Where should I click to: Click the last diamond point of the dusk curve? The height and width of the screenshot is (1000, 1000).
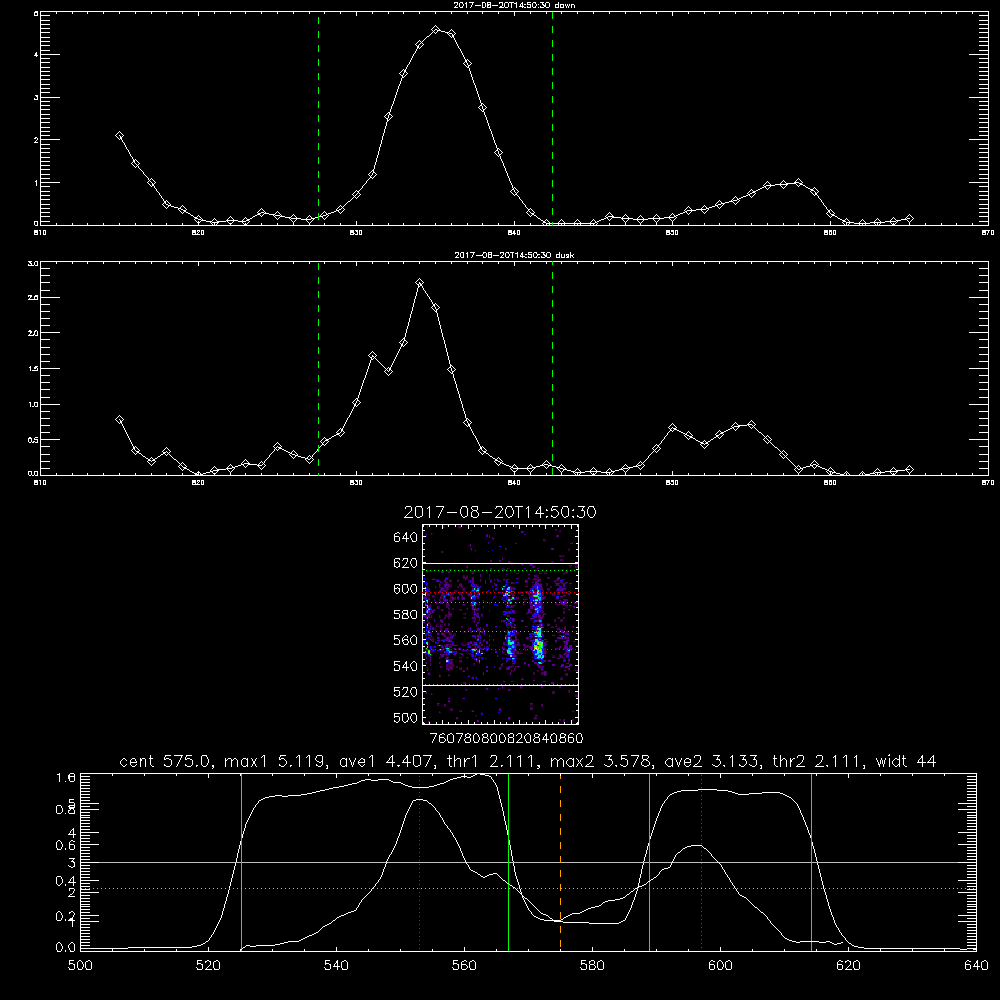coord(909,469)
